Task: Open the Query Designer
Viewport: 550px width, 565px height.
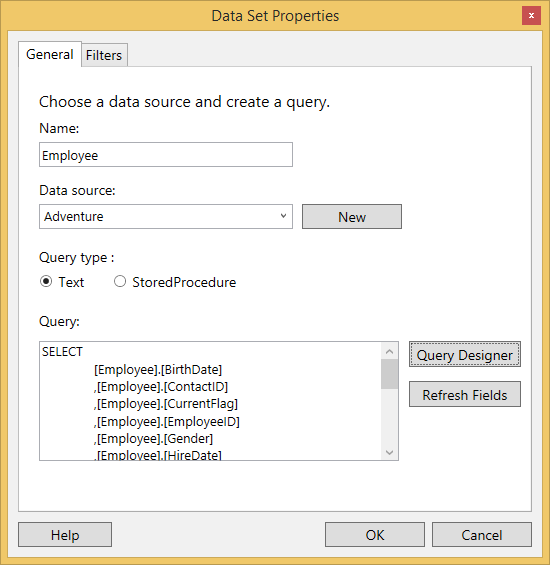Action: tap(465, 355)
